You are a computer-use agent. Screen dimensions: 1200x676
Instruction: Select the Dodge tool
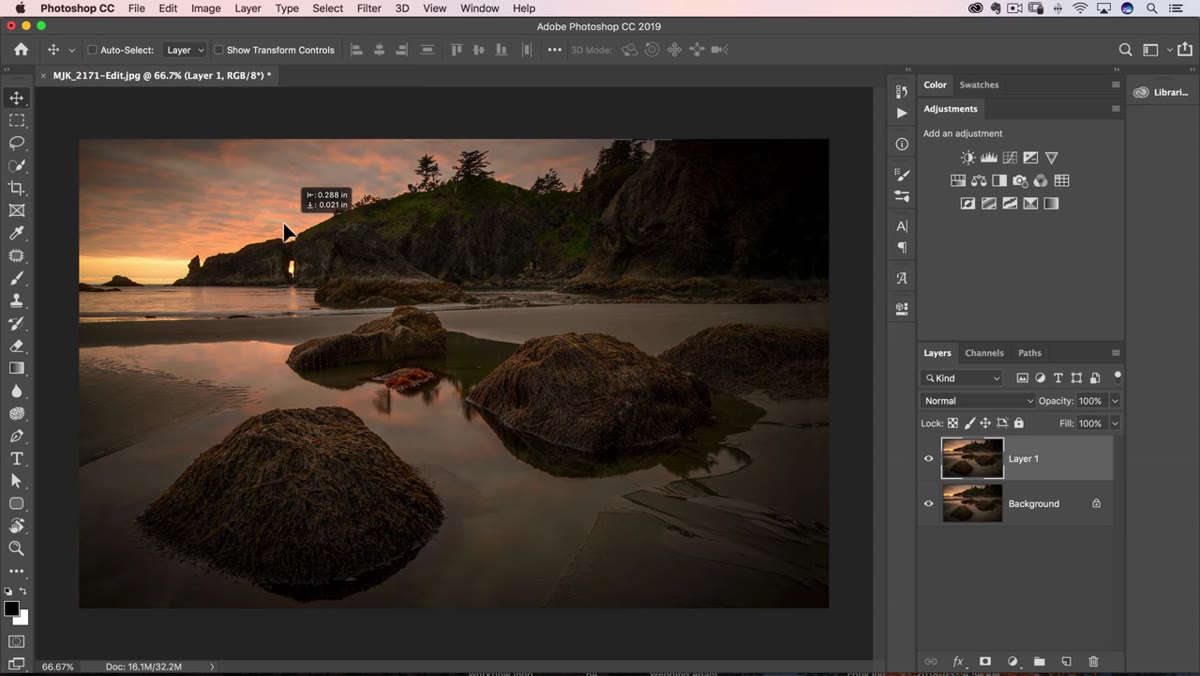(16, 414)
